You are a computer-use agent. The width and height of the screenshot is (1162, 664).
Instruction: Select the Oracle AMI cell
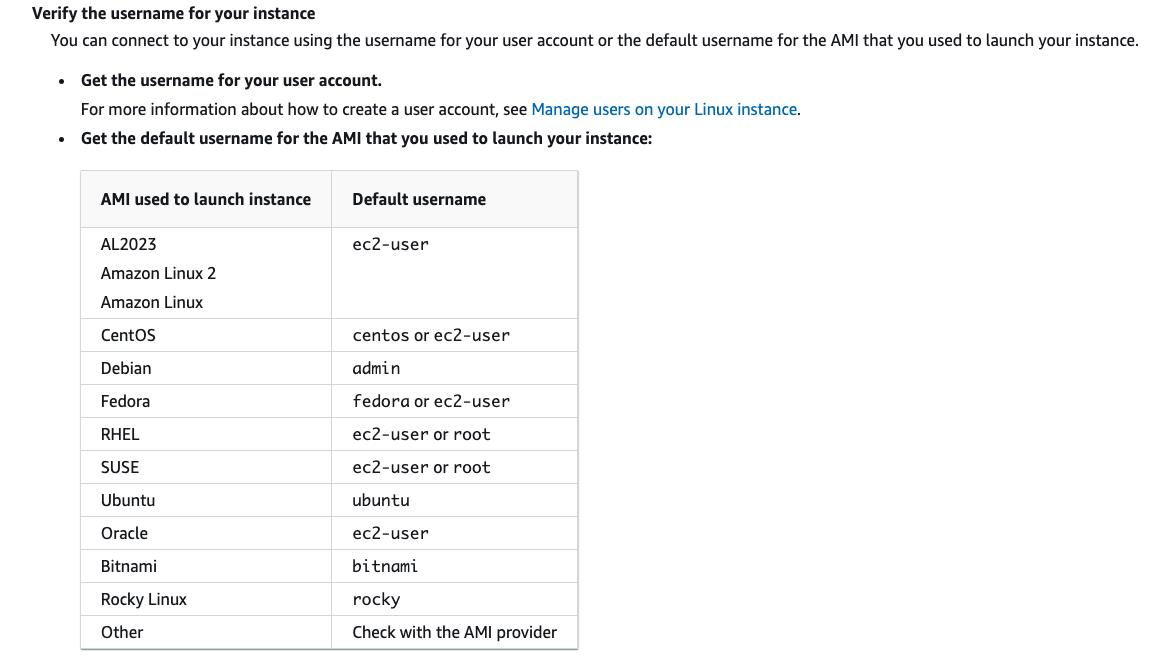coord(124,533)
